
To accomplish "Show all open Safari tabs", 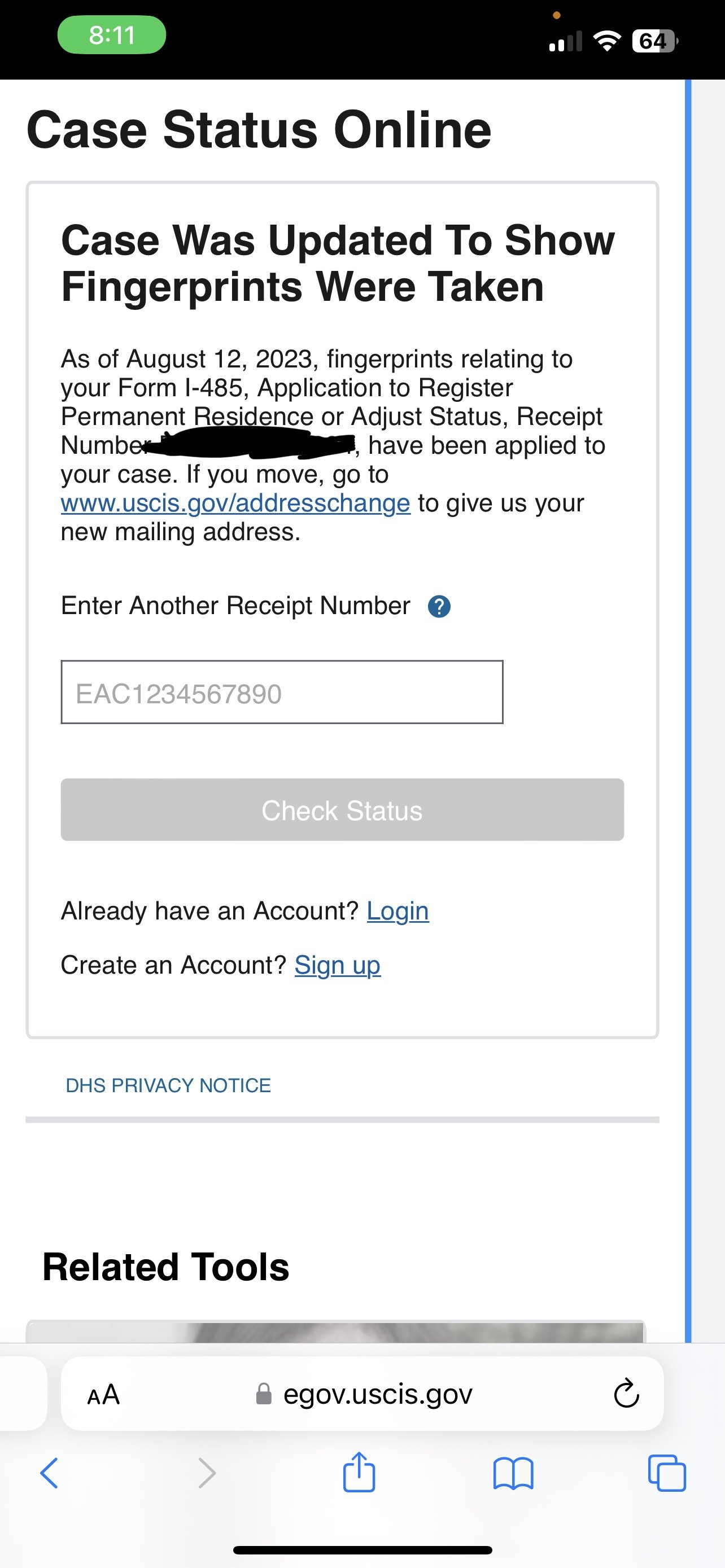I will (667, 1474).
